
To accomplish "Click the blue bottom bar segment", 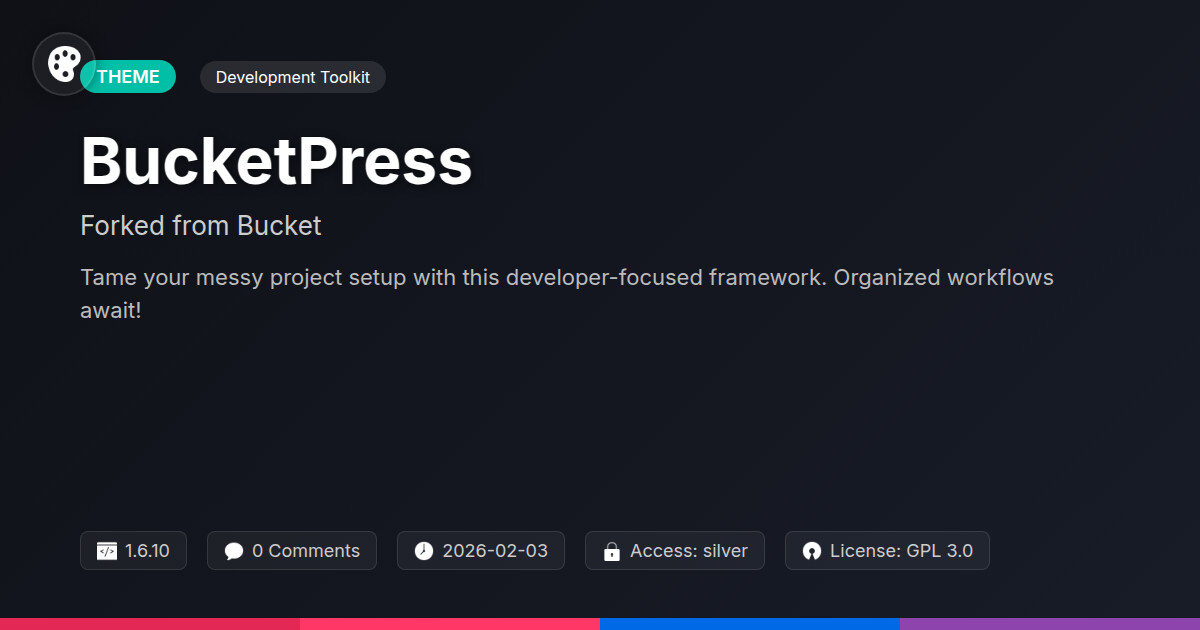I will pyautogui.click(x=750, y=623).
